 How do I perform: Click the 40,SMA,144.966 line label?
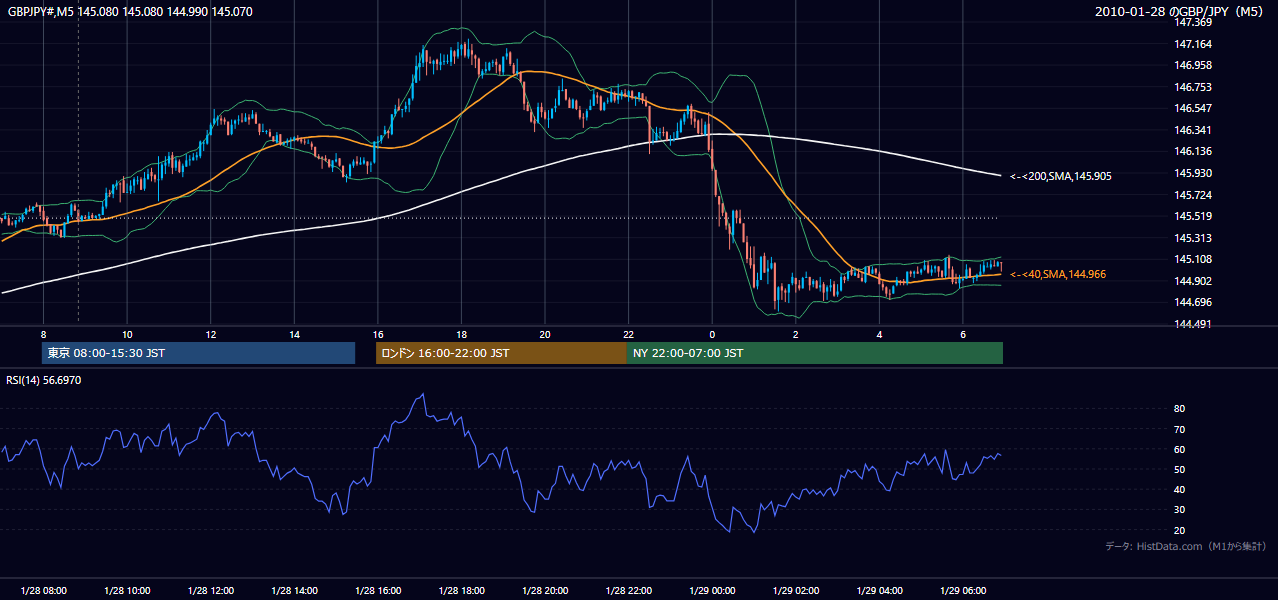pyautogui.click(x=1058, y=274)
